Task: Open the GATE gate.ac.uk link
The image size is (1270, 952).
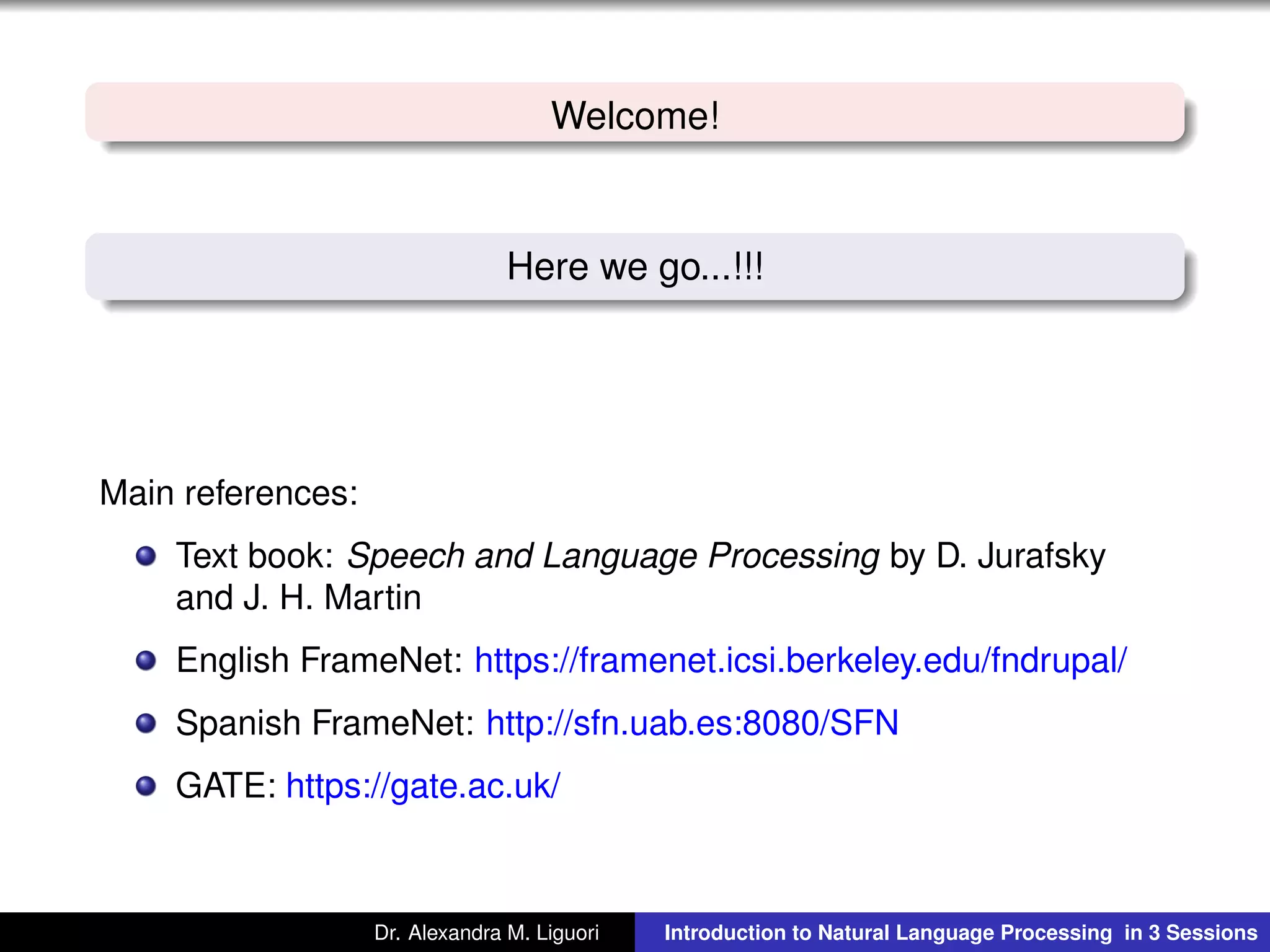Action: click(x=423, y=786)
